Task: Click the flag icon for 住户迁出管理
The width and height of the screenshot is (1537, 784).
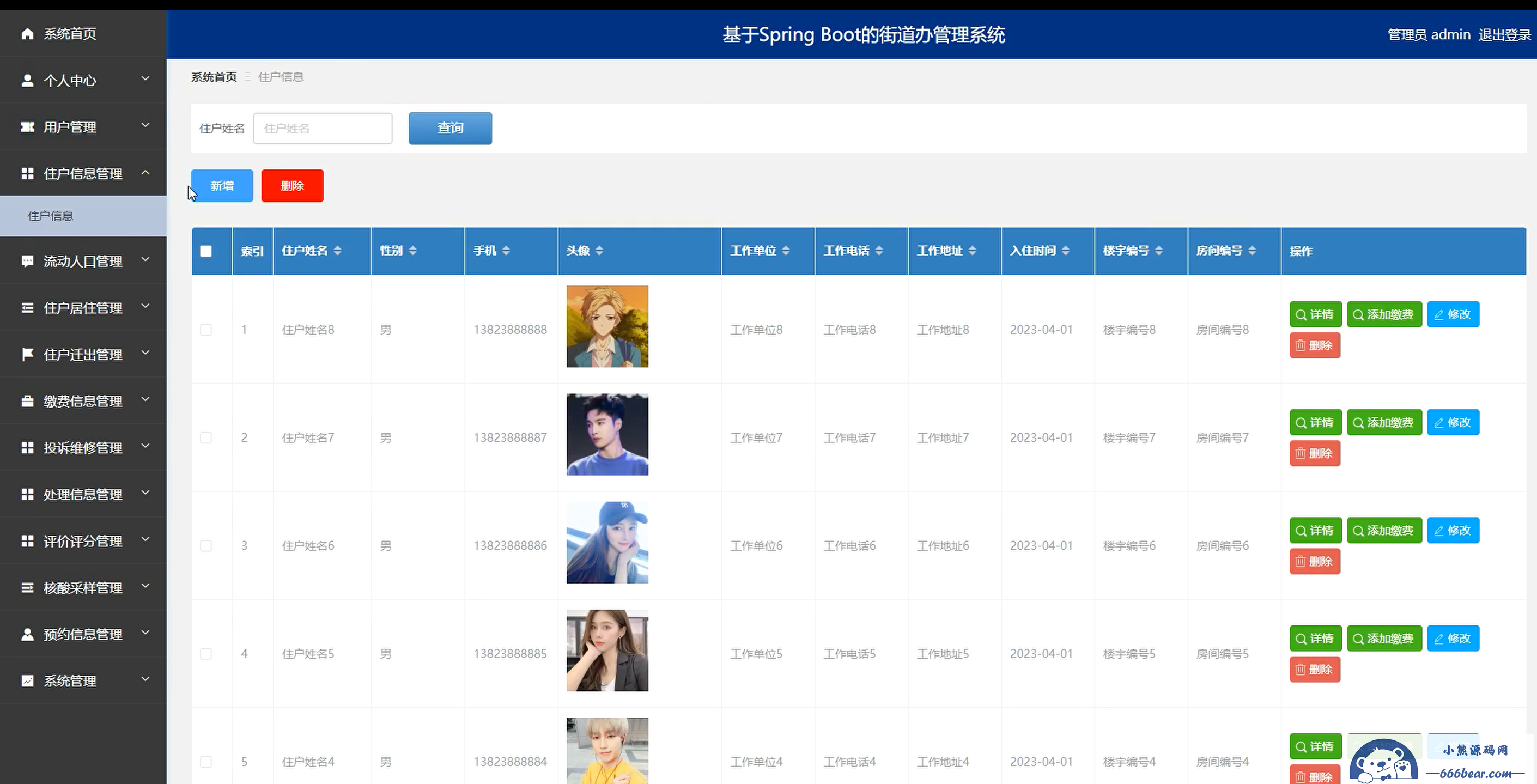Action: coord(27,354)
